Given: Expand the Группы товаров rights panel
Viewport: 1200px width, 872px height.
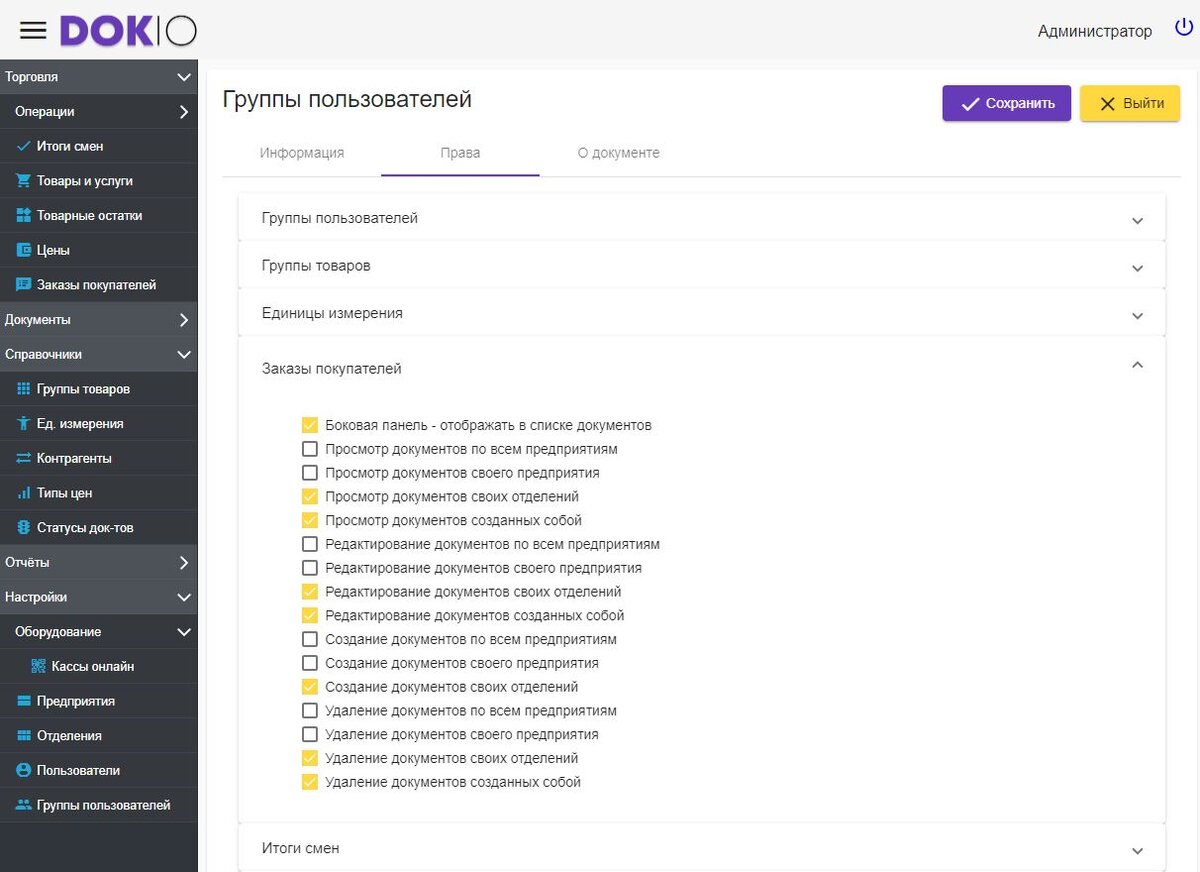Looking at the screenshot, I should [x=702, y=266].
